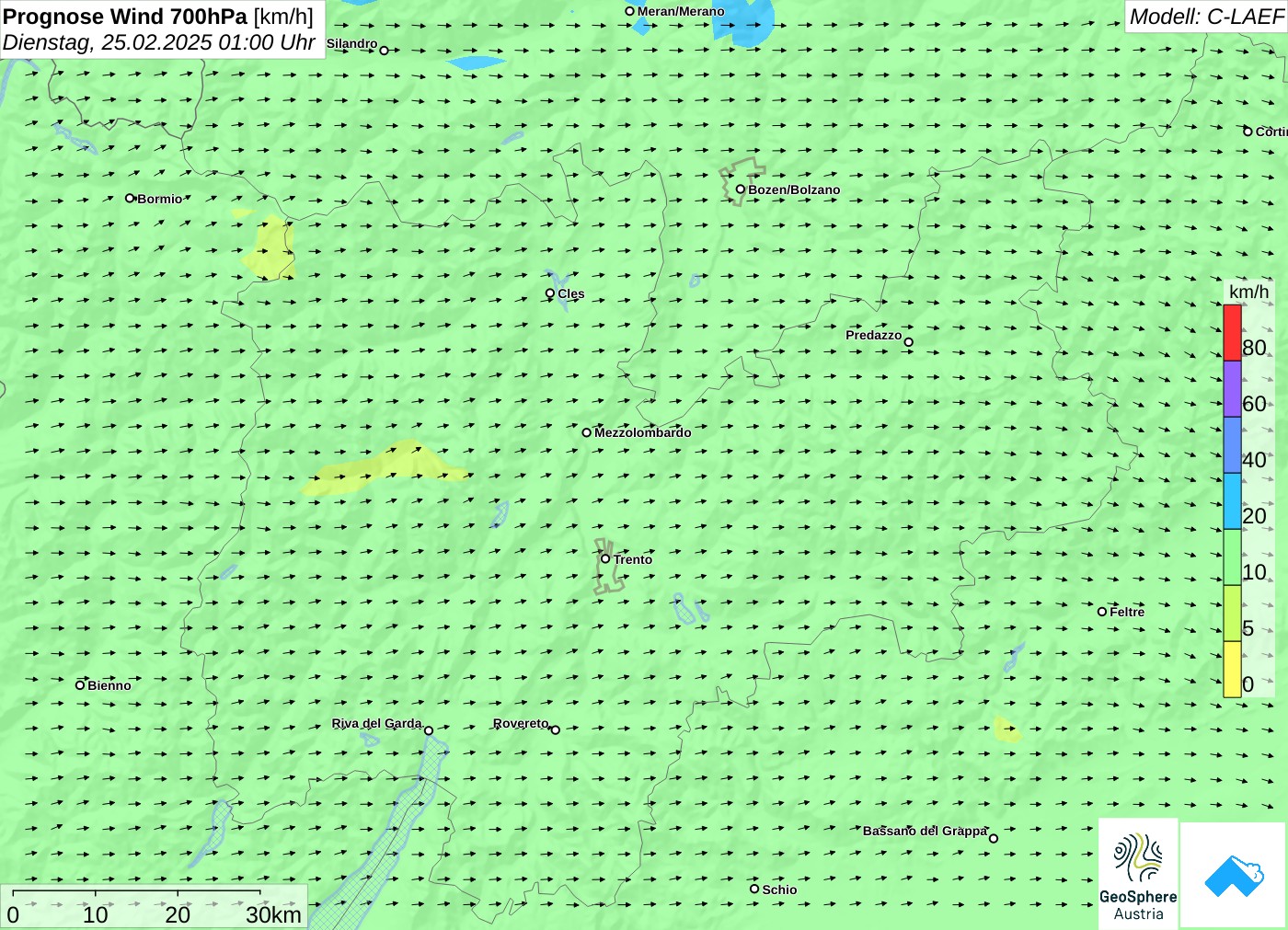
Task: Click the 'Riva del Garda' town name
Action: [376, 723]
